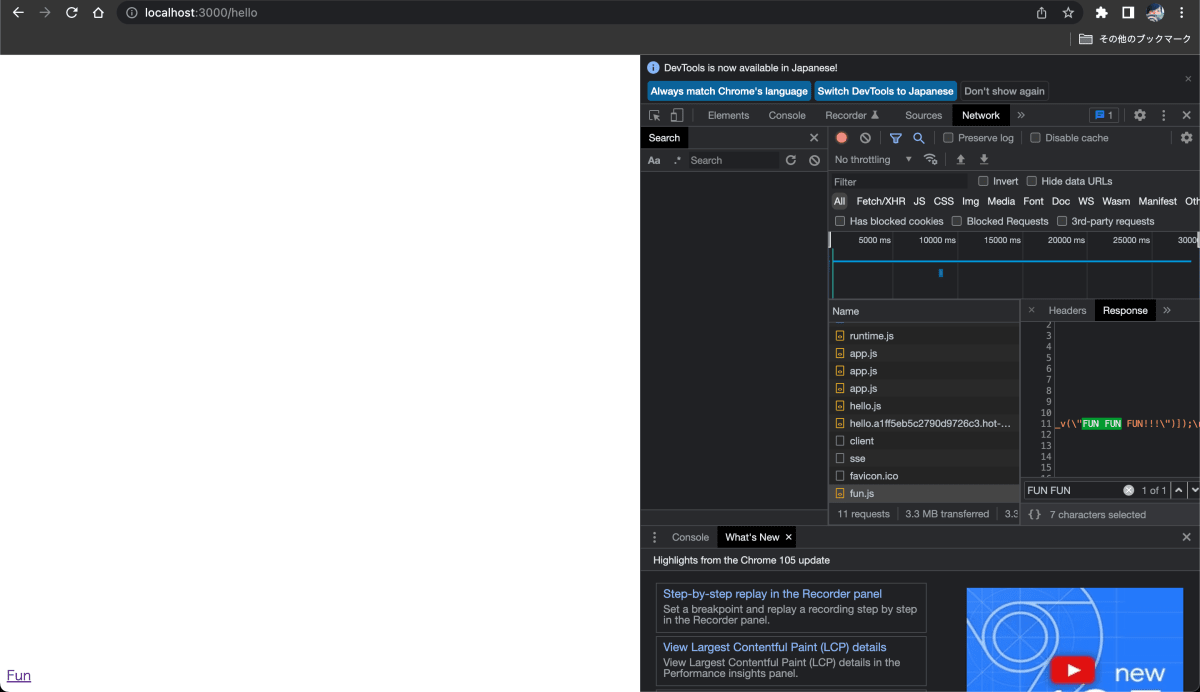Click the browser reload button
The height and width of the screenshot is (692, 1200).
(x=71, y=13)
